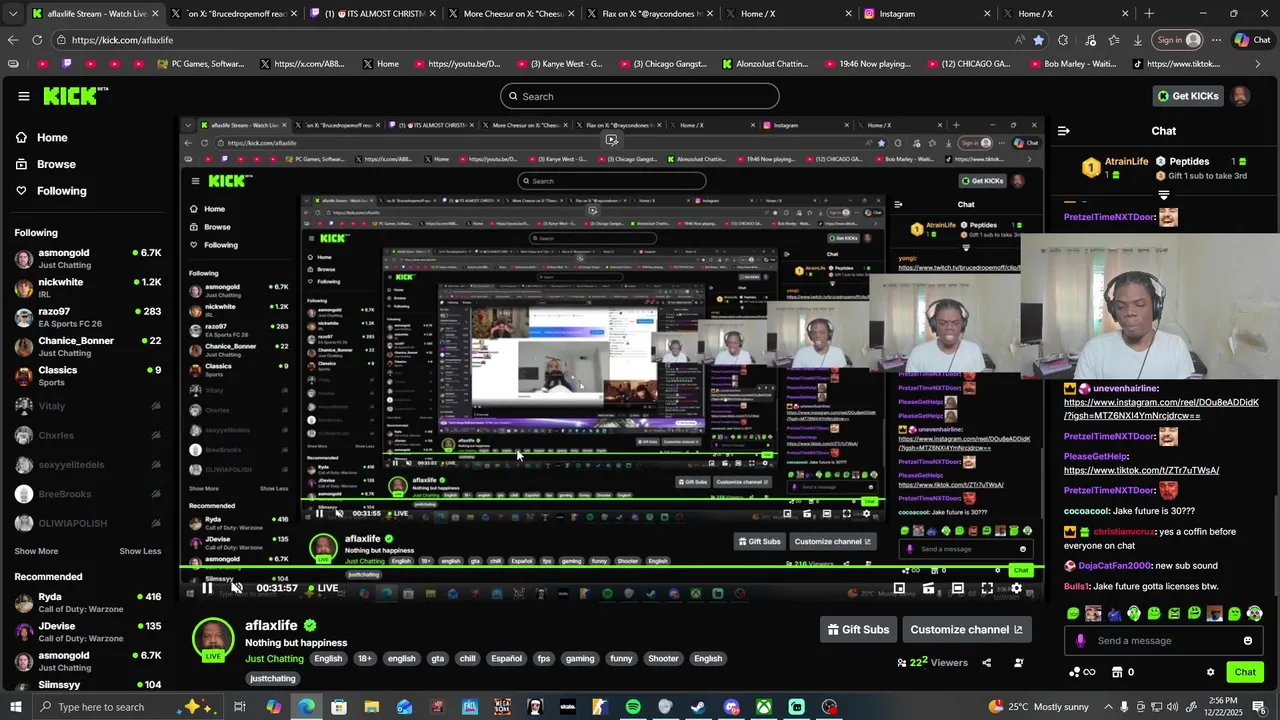
Task: Open the Just Chatting category link
Action: (x=274, y=659)
